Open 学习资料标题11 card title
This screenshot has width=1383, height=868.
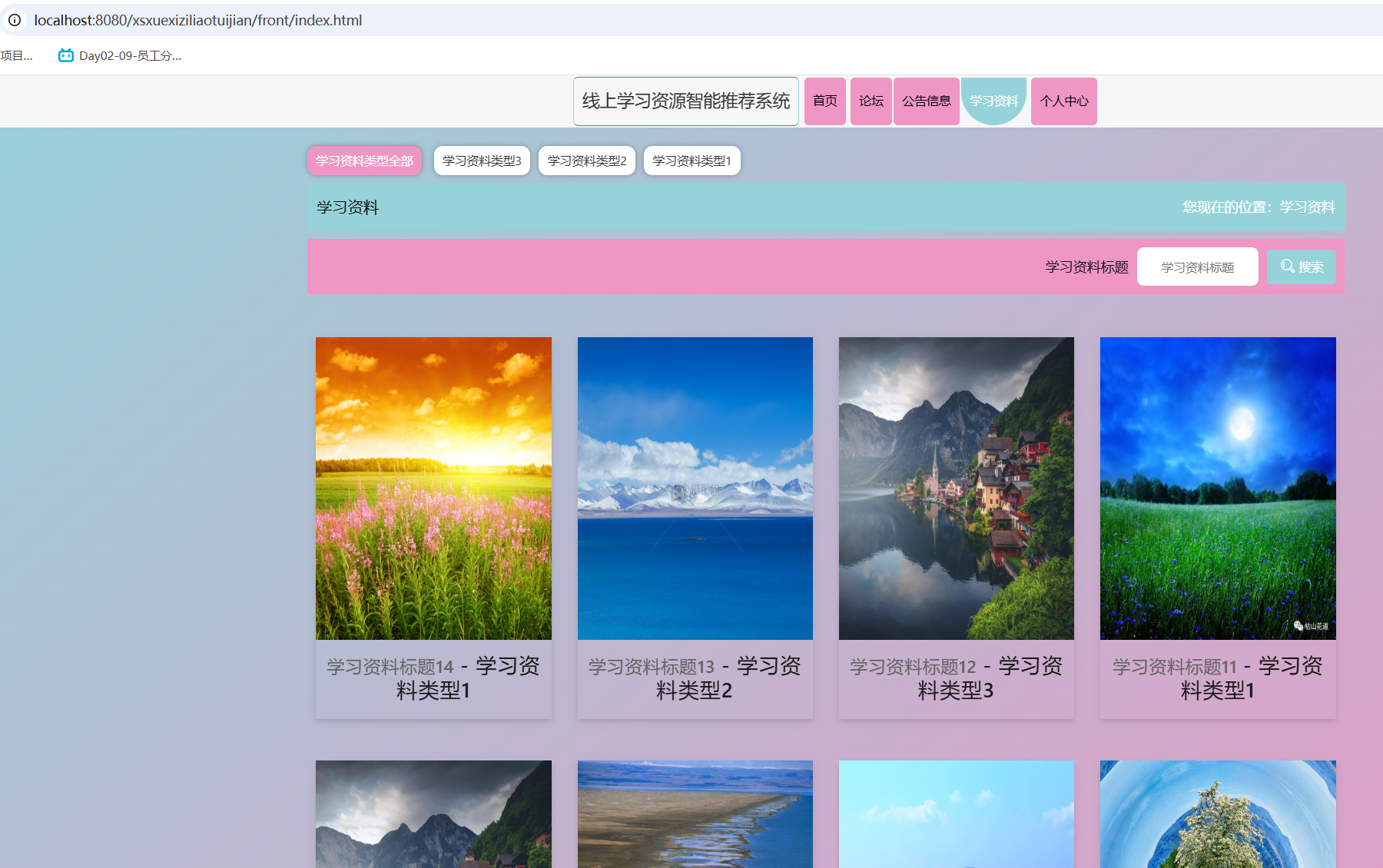click(x=1218, y=678)
